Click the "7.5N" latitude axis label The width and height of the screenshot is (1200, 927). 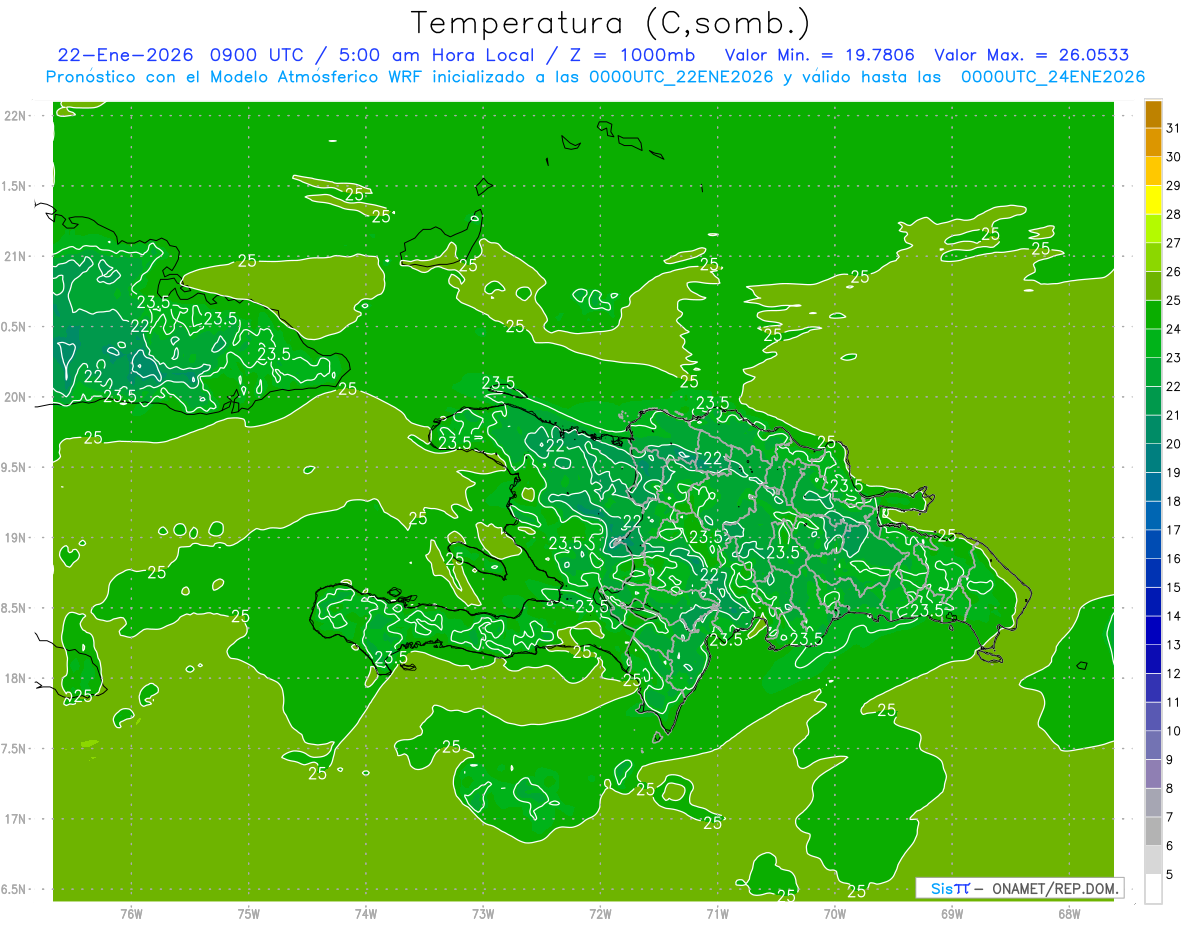[x=14, y=748]
